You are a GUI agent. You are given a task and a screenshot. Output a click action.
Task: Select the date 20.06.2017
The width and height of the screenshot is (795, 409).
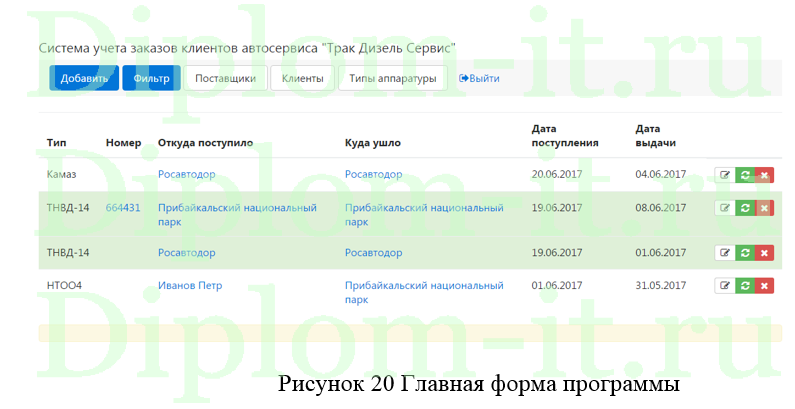[x=557, y=174]
